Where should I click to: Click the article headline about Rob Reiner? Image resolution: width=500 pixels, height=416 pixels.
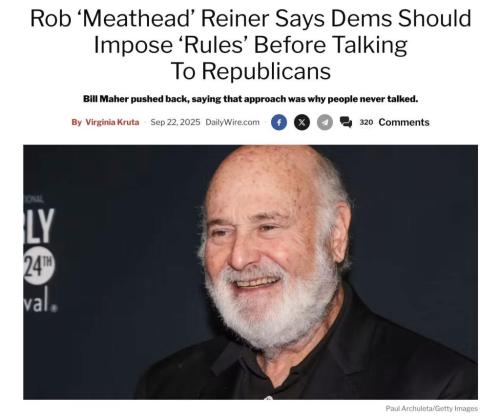coord(251,45)
